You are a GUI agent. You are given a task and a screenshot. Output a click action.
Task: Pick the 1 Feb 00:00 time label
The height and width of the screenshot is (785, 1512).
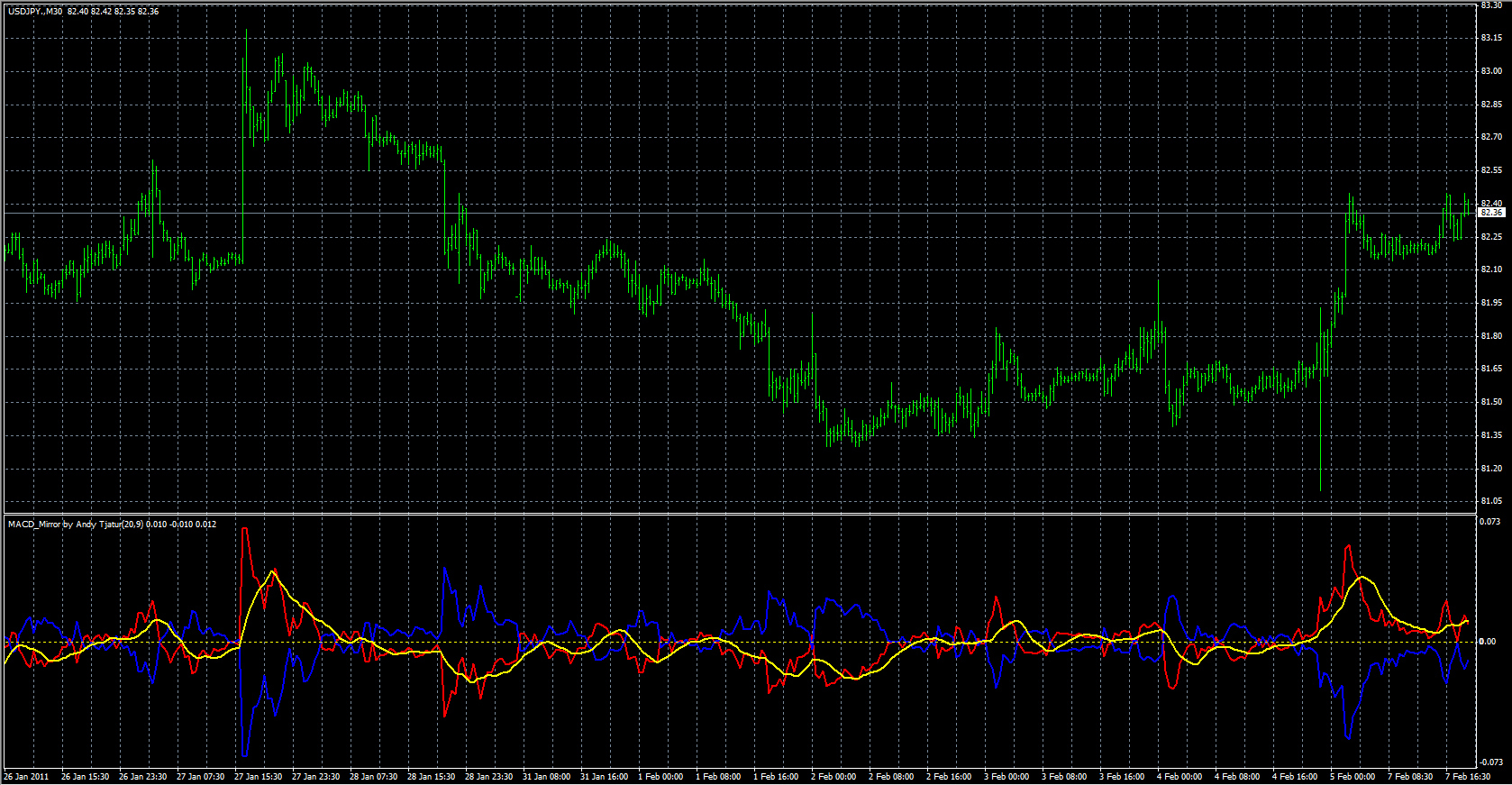(660, 777)
